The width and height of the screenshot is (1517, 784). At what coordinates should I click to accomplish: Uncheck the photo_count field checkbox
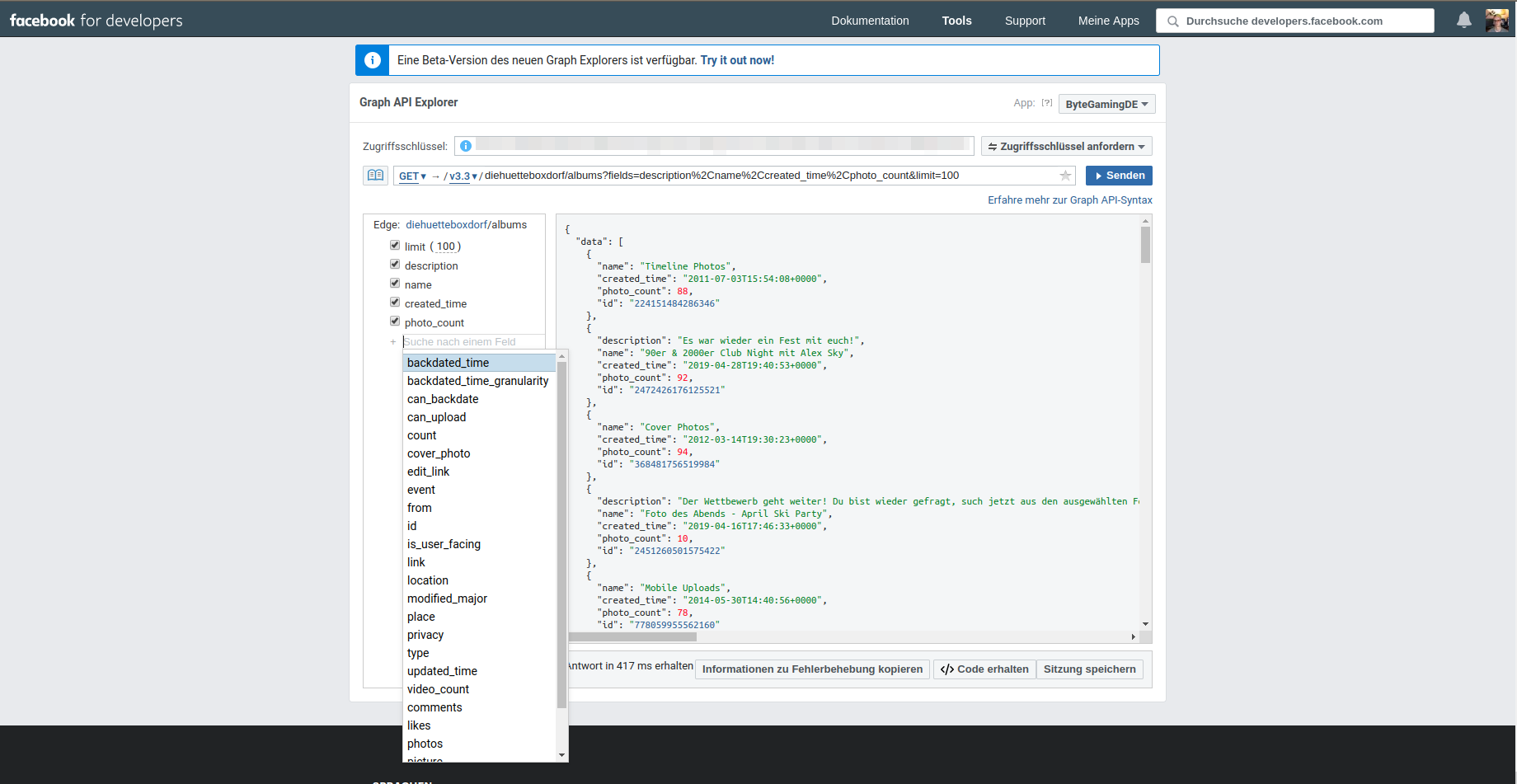[x=395, y=321]
